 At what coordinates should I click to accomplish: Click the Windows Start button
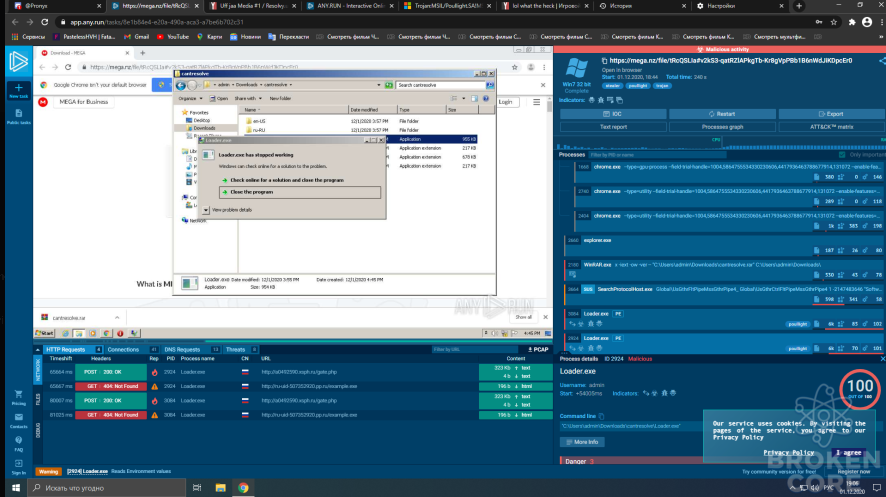pyautogui.click(x=16, y=488)
